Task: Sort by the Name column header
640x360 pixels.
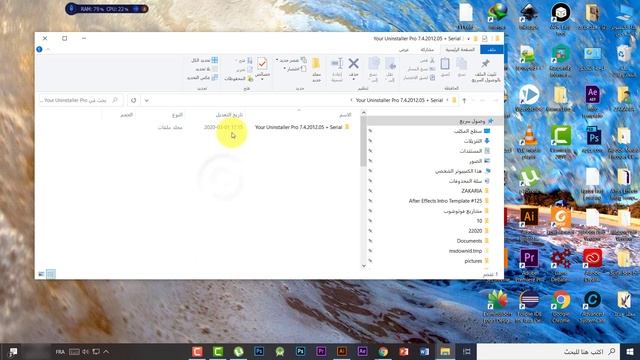Action: tap(345, 115)
